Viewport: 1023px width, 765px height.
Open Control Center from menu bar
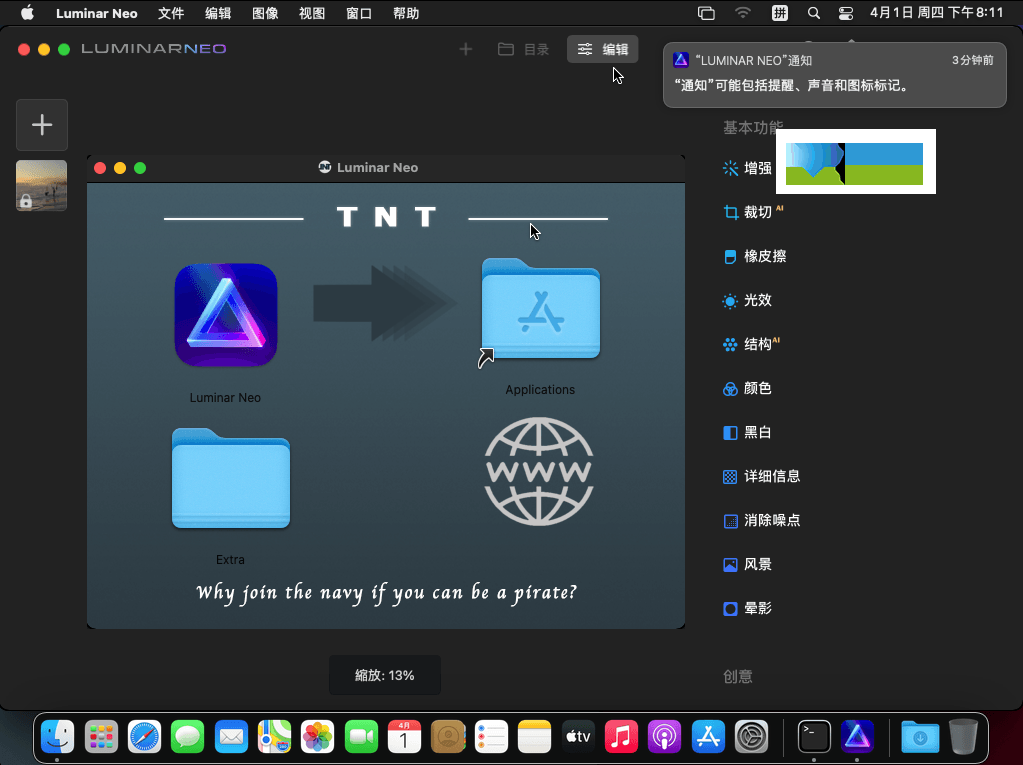click(x=846, y=13)
